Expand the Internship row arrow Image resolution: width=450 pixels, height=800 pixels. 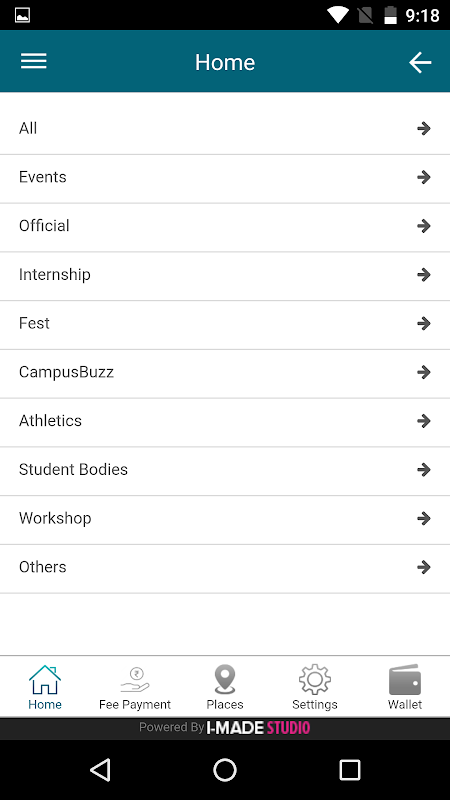423,274
